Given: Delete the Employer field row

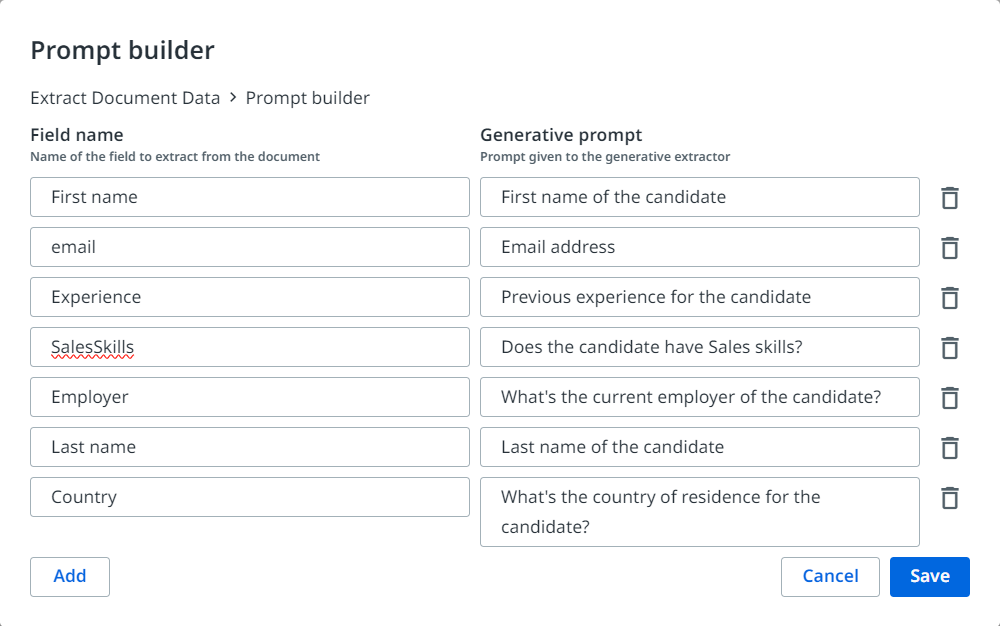Looking at the screenshot, I should click(x=950, y=398).
